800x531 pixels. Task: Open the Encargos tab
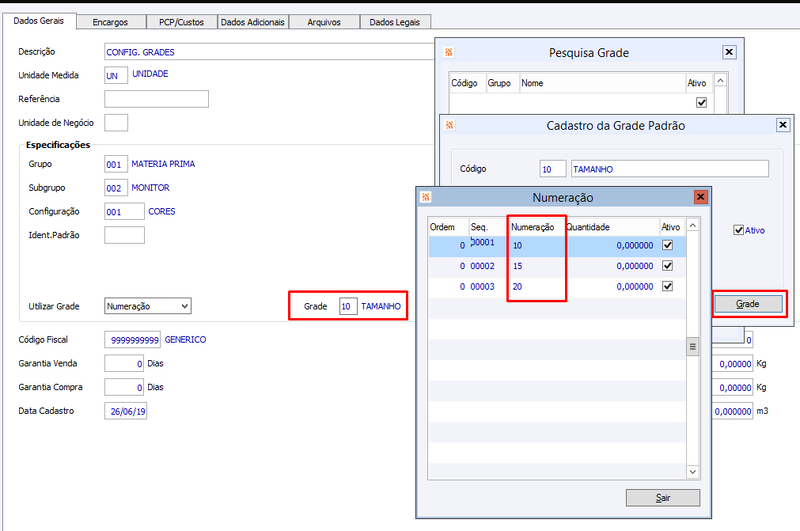[x=110, y=22]
